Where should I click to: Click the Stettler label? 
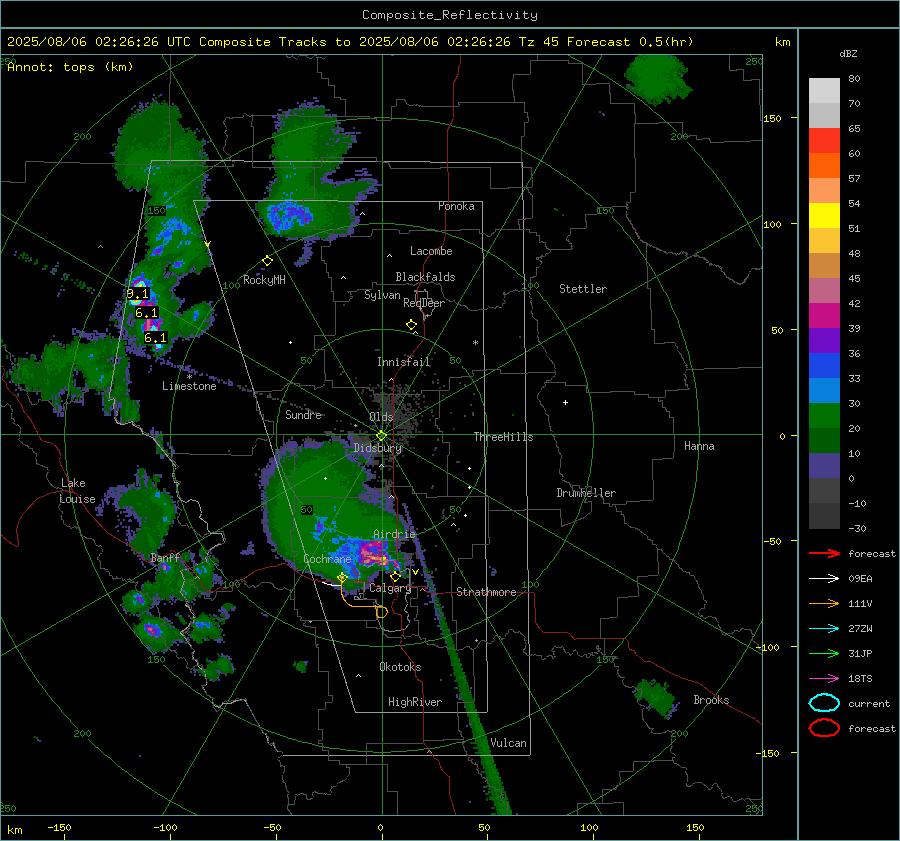tap(583, 289)
